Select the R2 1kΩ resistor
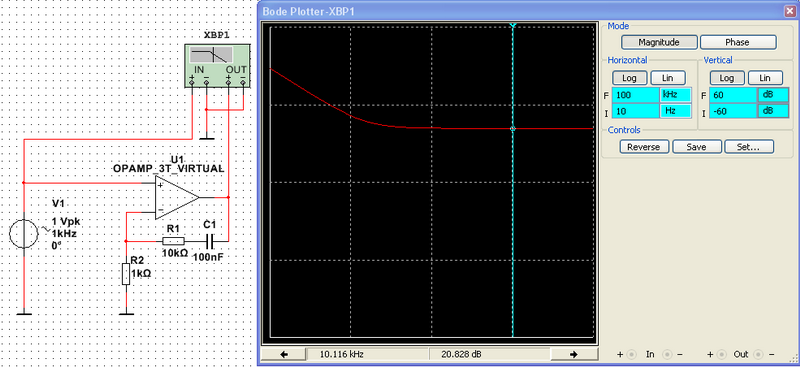The image size is (800, 368). (x=126, y=274)
